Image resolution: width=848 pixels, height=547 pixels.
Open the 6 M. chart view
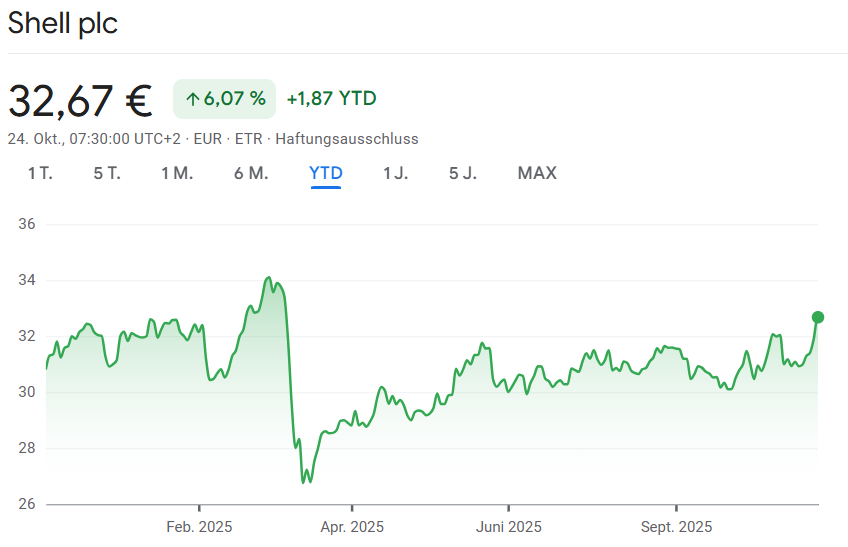coord(251,173)
